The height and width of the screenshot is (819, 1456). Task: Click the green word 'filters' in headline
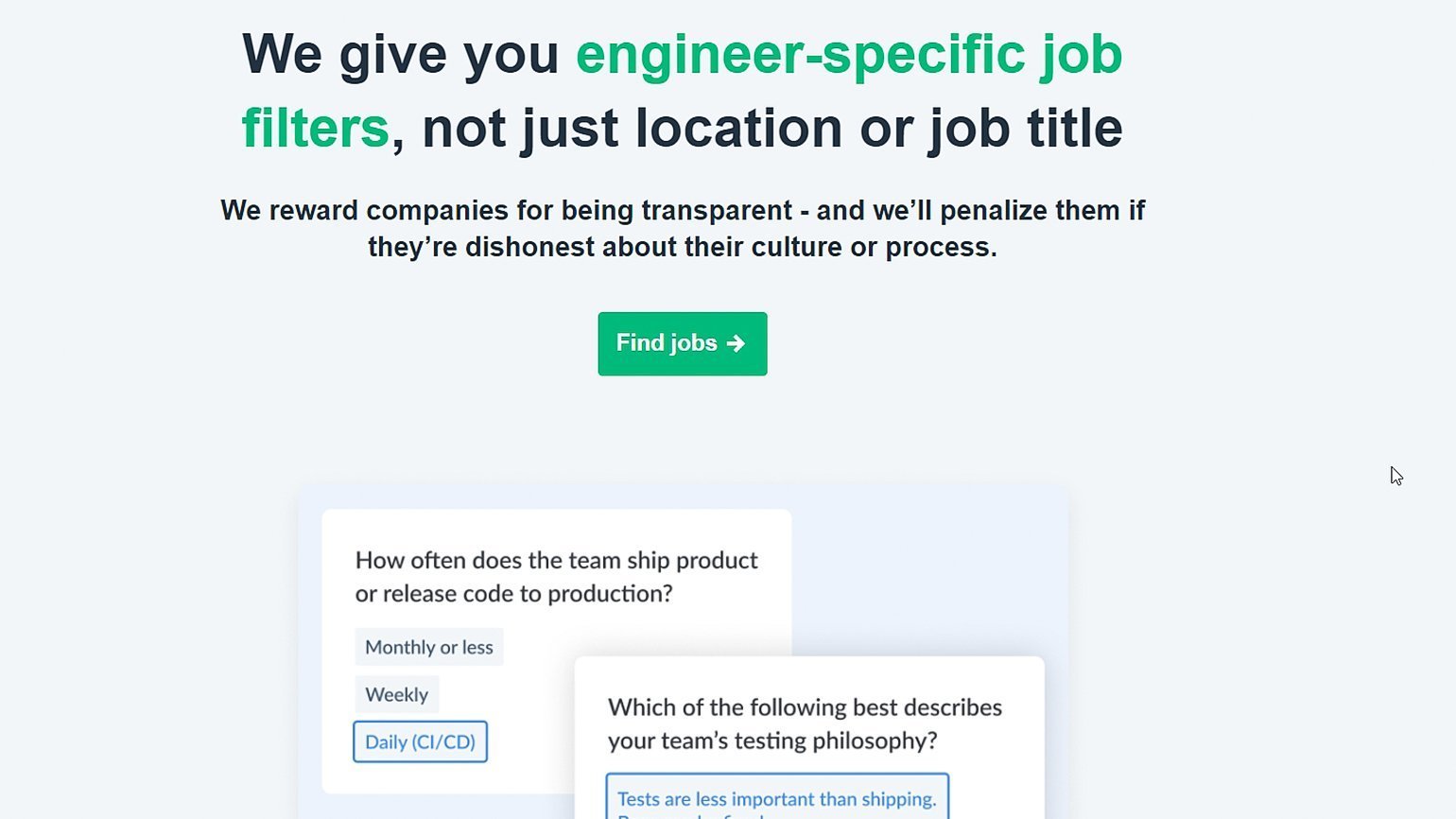pos(315,128)
